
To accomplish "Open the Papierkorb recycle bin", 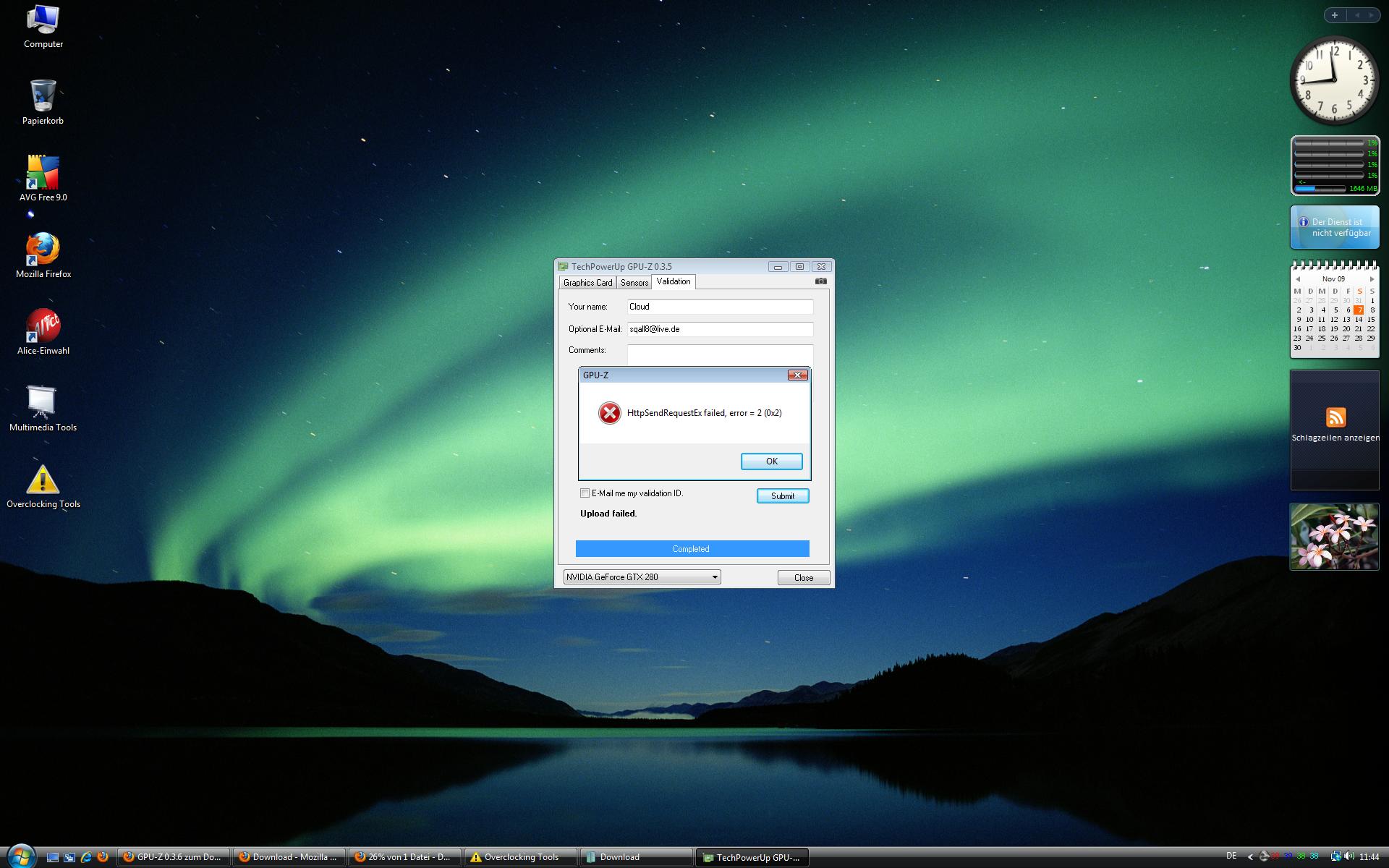I will coord(43,96).
